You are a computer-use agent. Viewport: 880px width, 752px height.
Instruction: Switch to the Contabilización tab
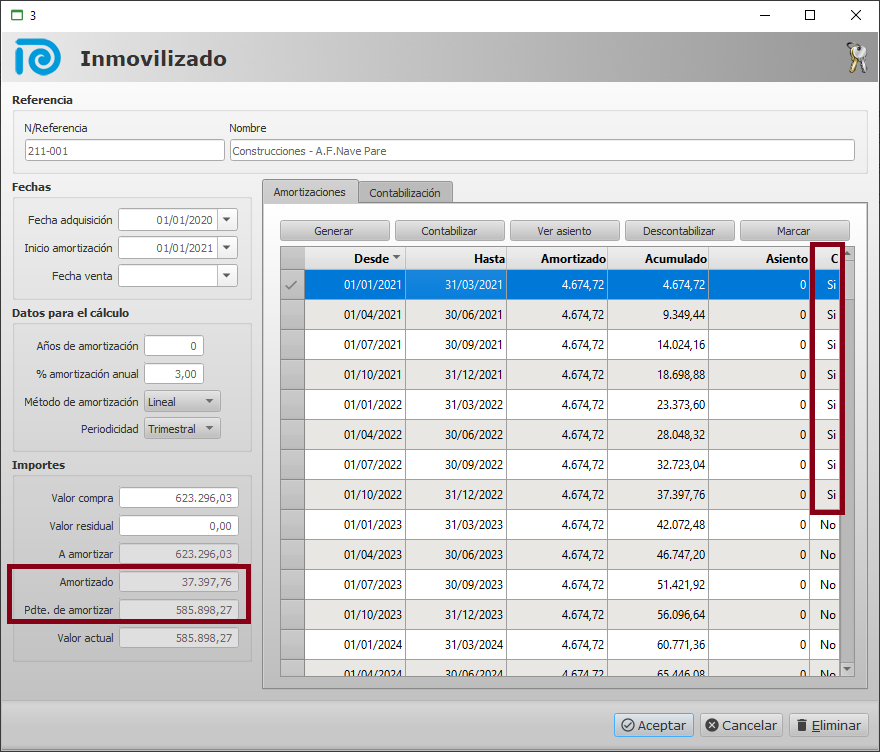(405, 192)
